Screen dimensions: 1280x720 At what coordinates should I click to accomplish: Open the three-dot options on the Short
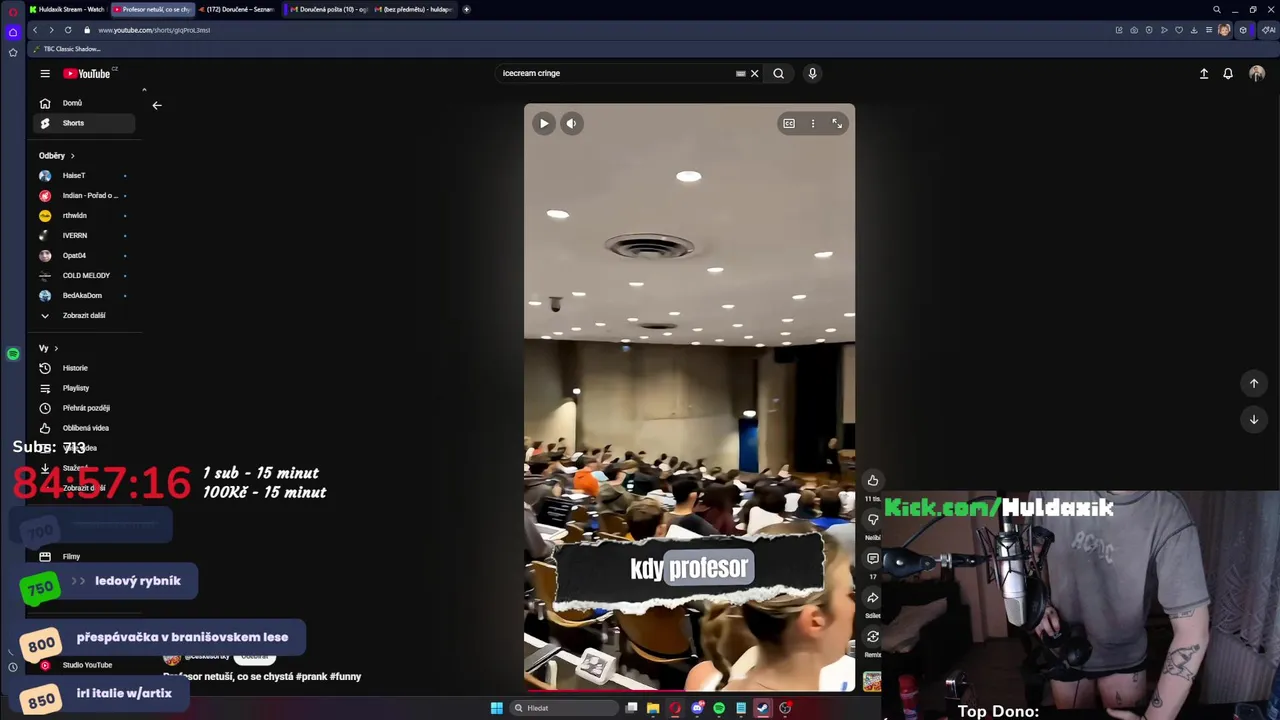point(813,124)
